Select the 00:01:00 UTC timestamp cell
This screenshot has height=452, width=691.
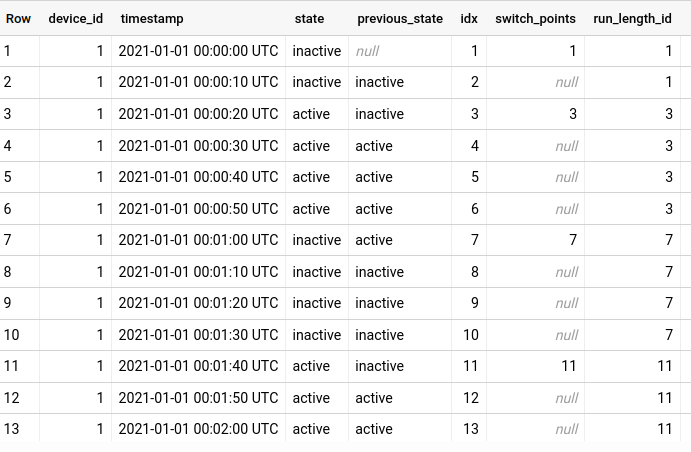[198, 240]
